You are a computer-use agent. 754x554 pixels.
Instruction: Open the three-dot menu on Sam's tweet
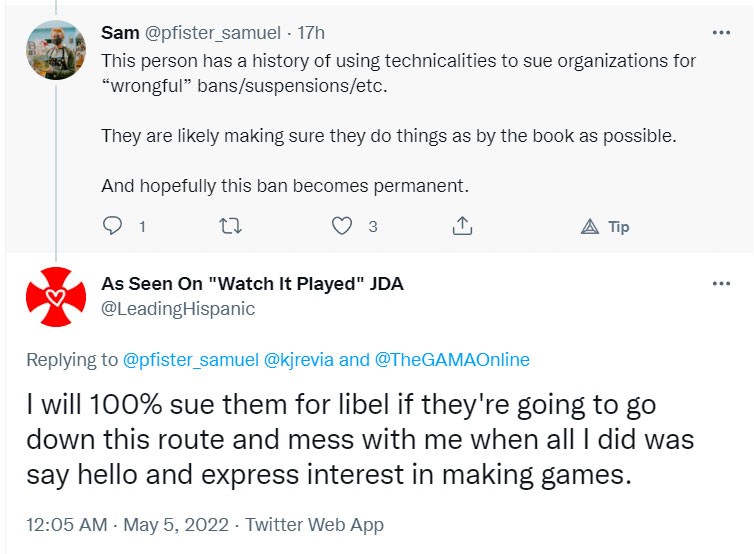[x=721, y=33]
